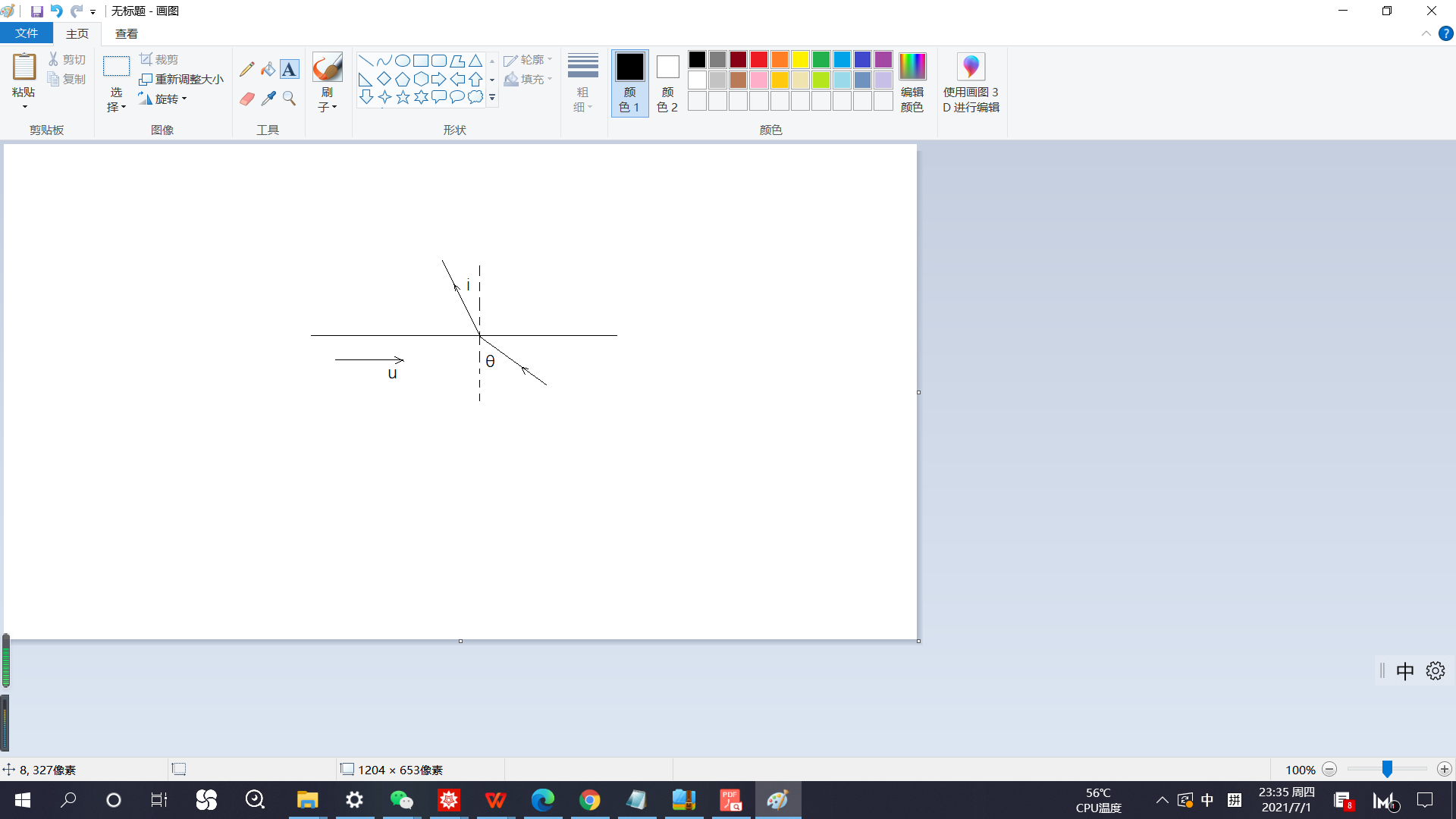
Task: Collapse the ribbon with the chevron
Action: click(x=1426, y=33)
